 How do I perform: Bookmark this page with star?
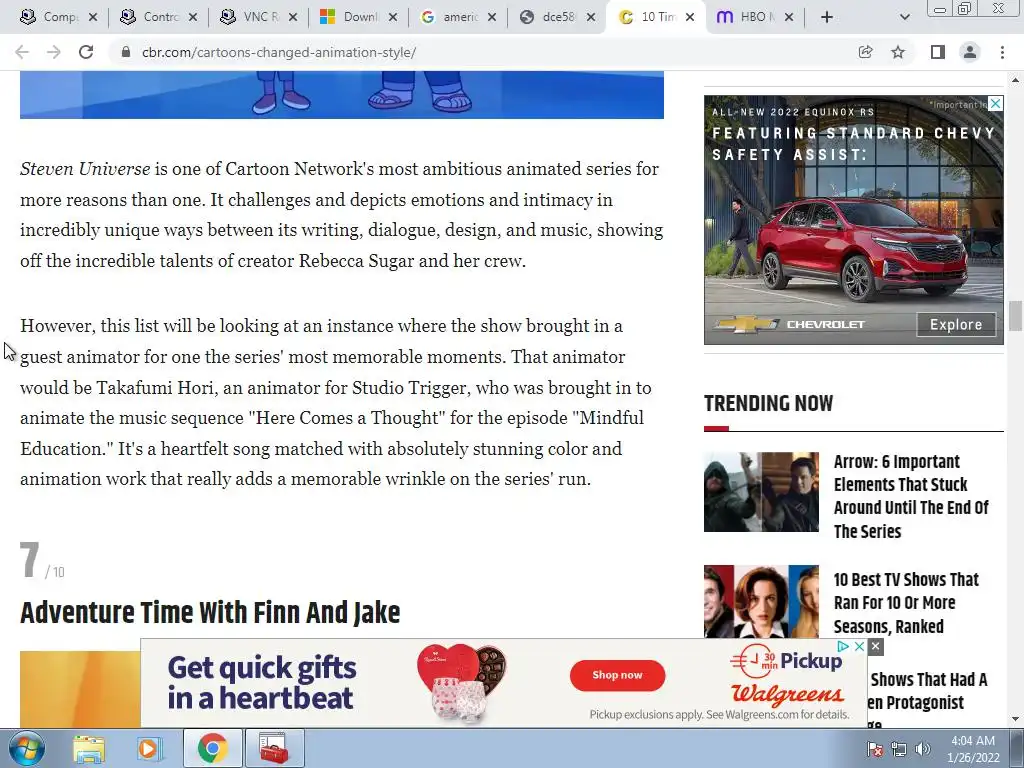(x=898, y=52)
